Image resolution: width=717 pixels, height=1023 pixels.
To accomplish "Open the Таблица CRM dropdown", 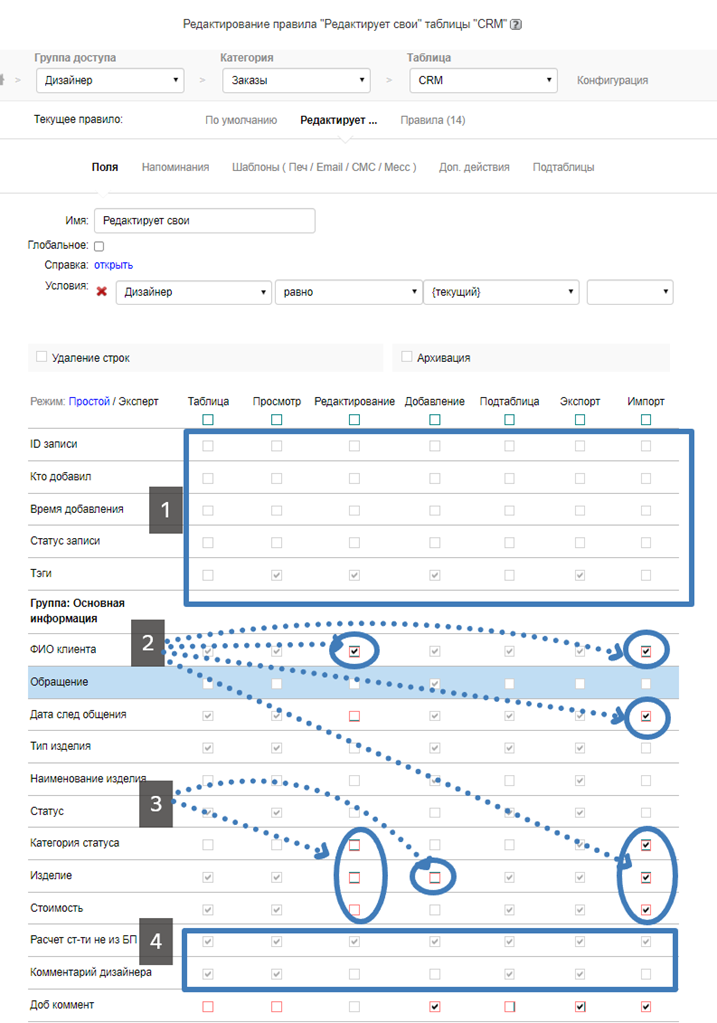I will [483, 80].
